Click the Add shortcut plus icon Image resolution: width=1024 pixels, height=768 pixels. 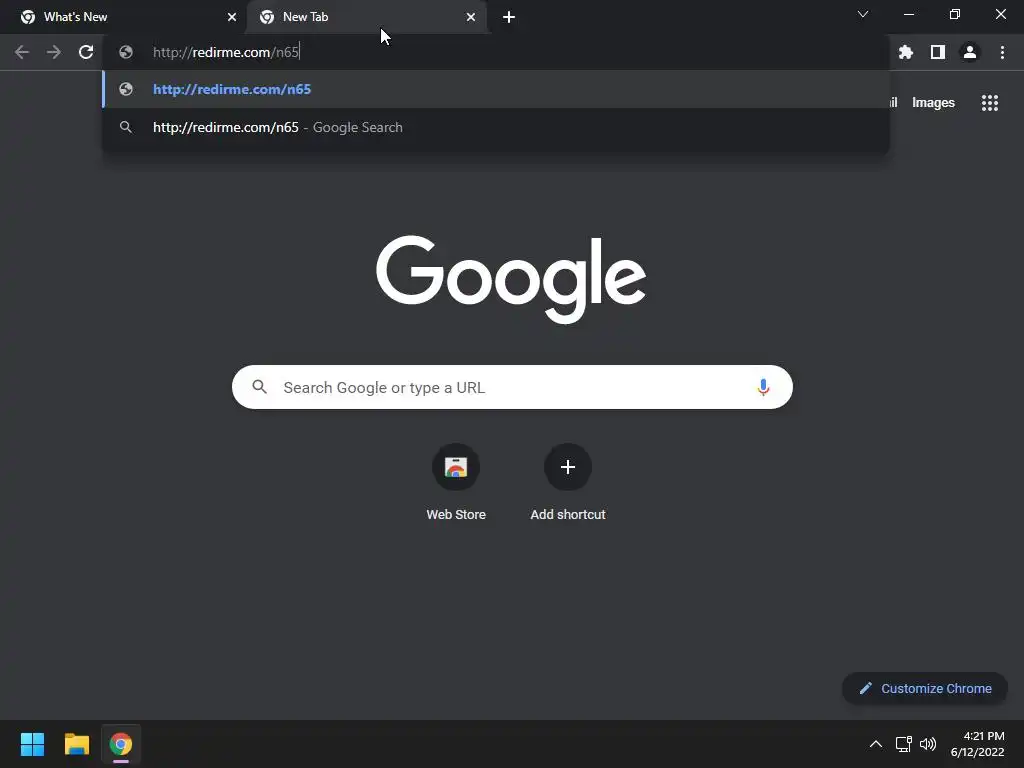click(568, 467)
